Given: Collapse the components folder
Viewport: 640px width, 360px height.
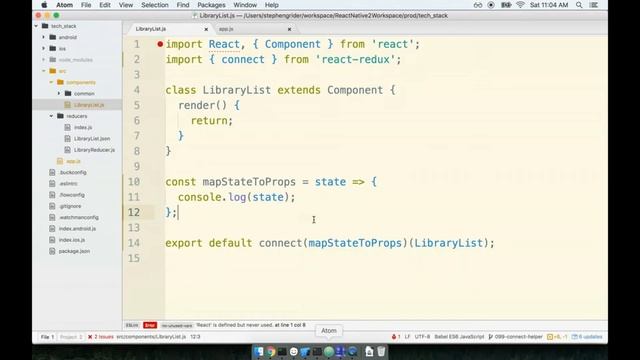Looking at the screenshot, I should 51,82.
